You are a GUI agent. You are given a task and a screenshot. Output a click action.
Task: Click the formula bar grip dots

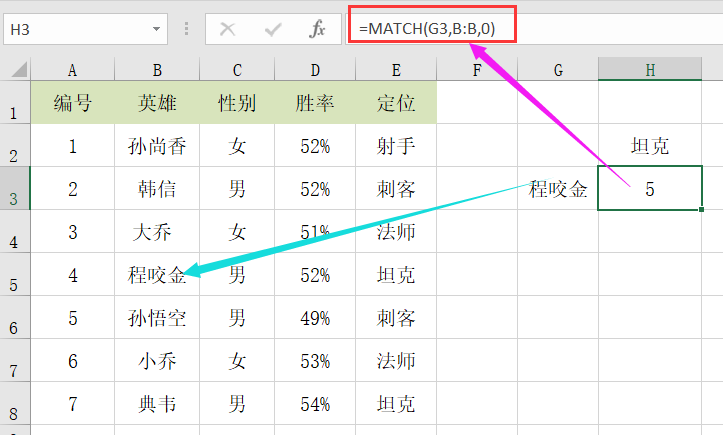(186, 29)
